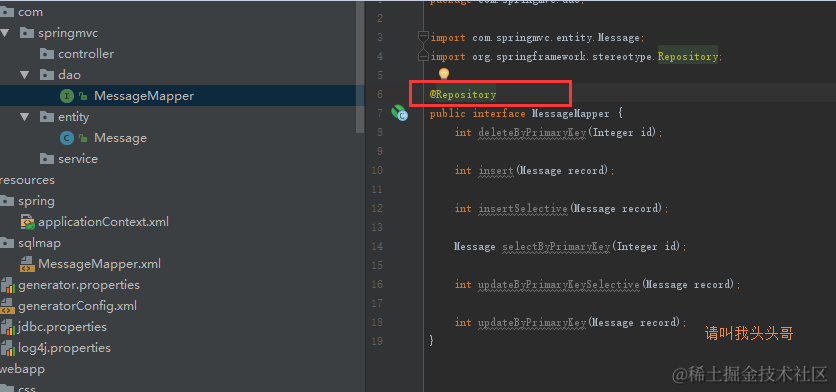Open log4j.properties in the tree
836x392 pixels.
tap(65, 348)
